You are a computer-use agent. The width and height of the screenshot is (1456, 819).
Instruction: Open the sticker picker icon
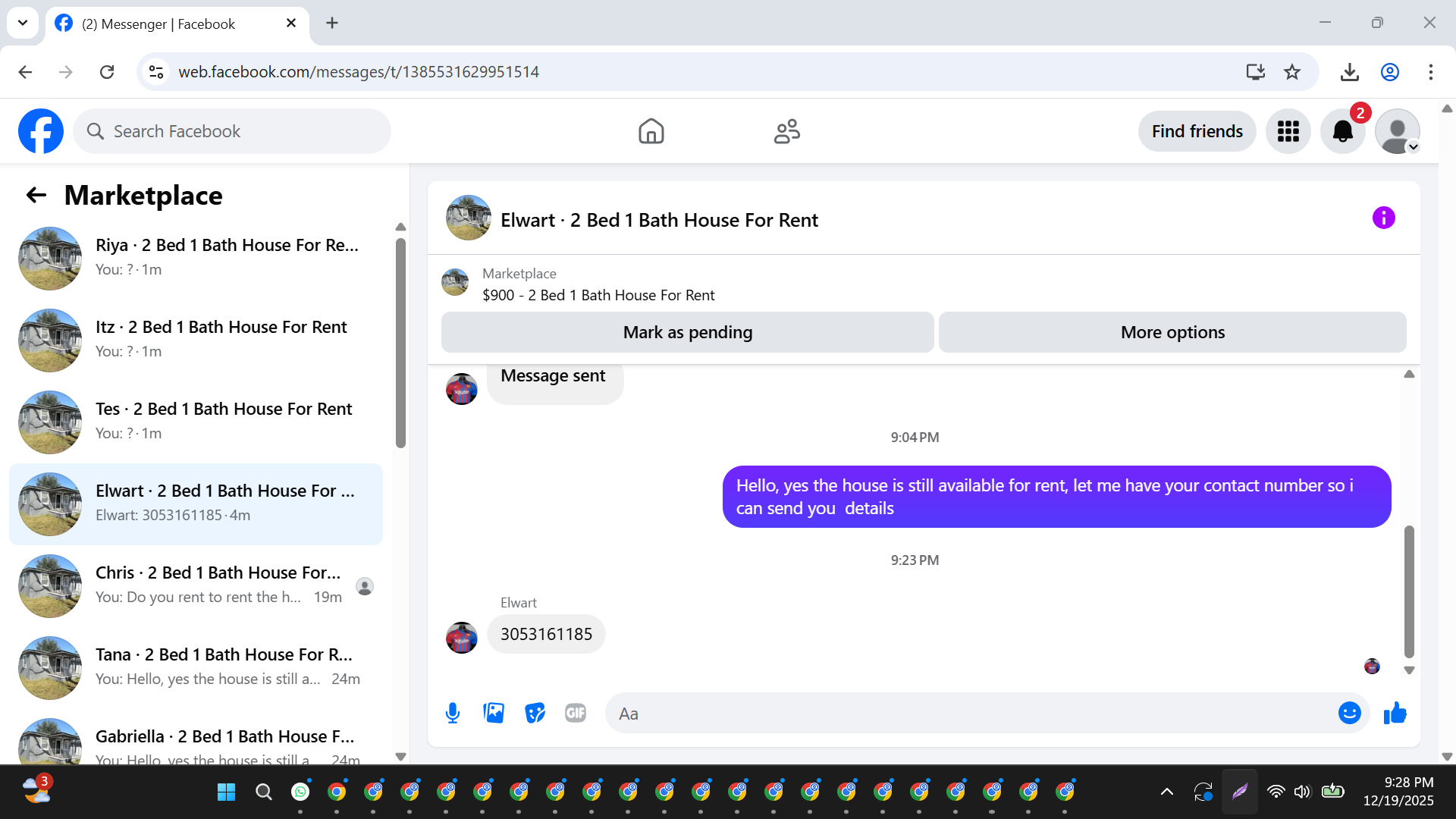pyautogui.click(x=535, y=713)
